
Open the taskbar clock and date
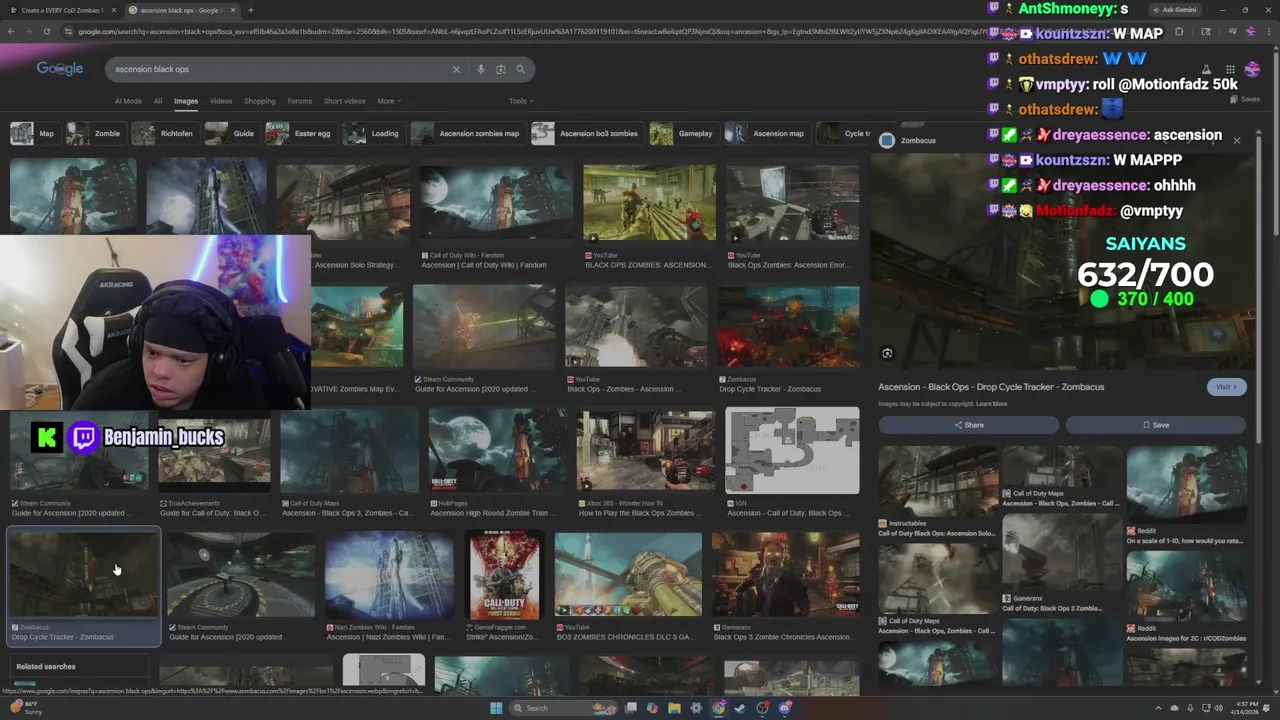coord(1246,708)
